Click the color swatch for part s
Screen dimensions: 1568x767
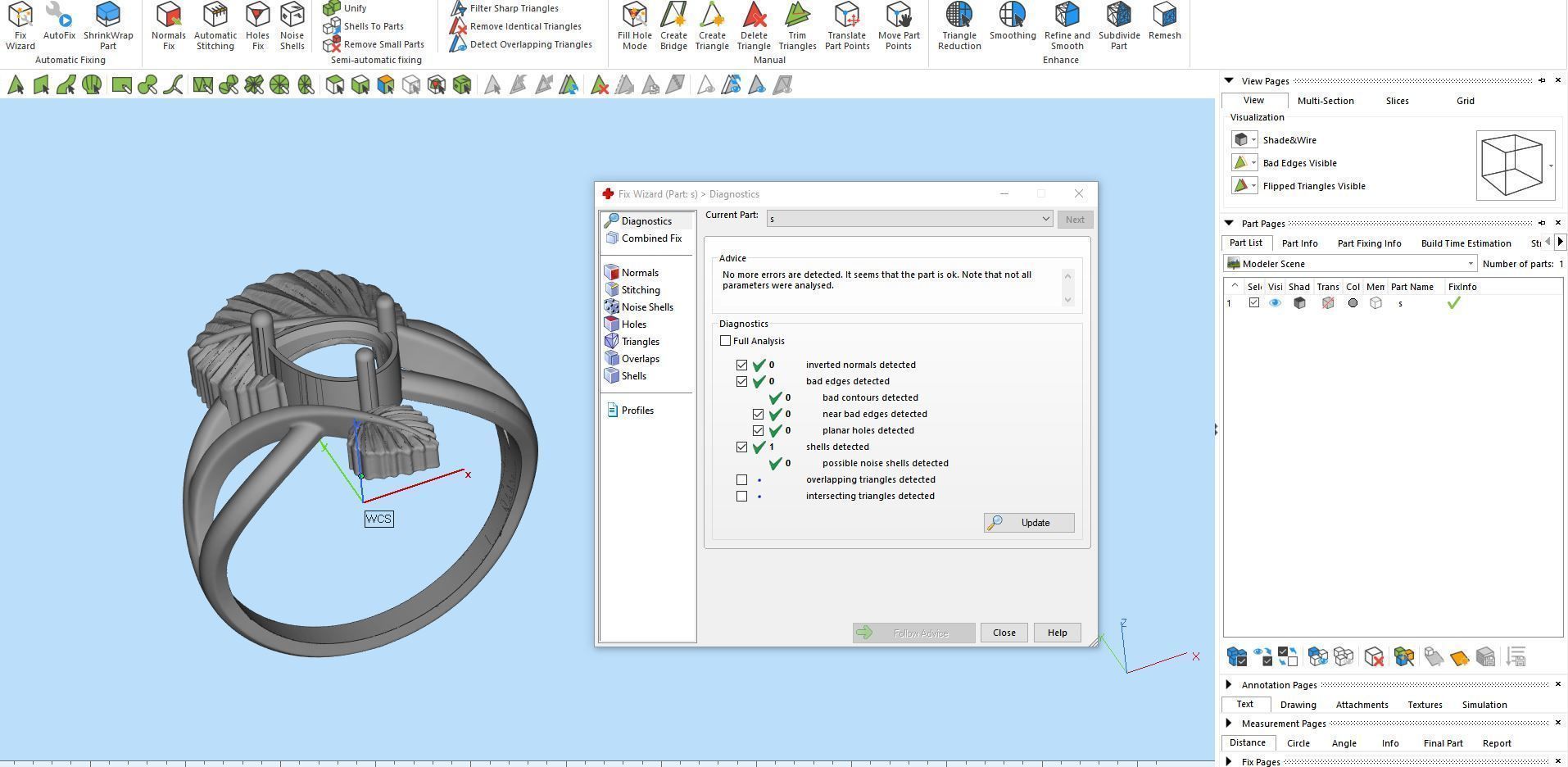[1353, 303]
